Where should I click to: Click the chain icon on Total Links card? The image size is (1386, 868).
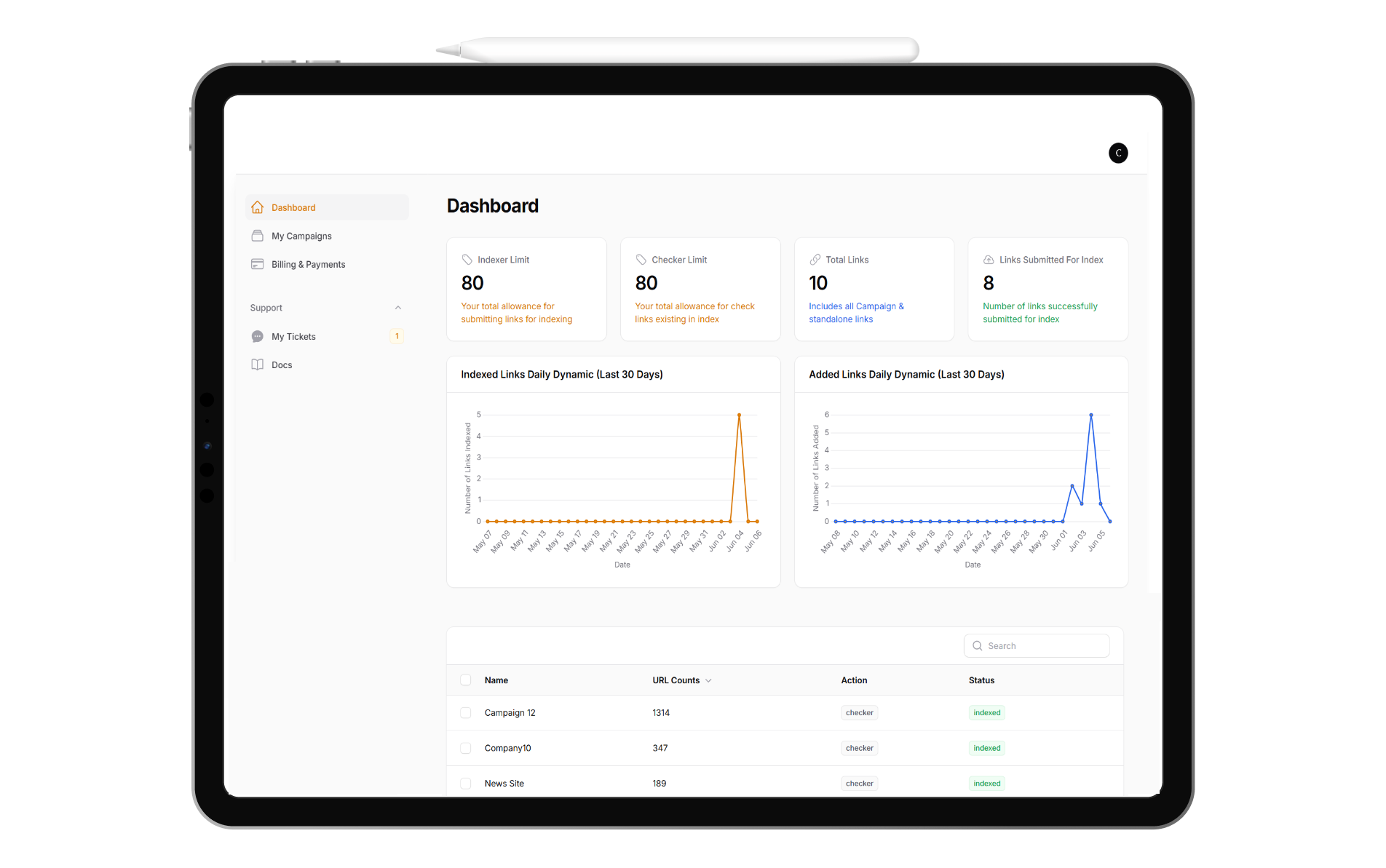coord(815,259)
